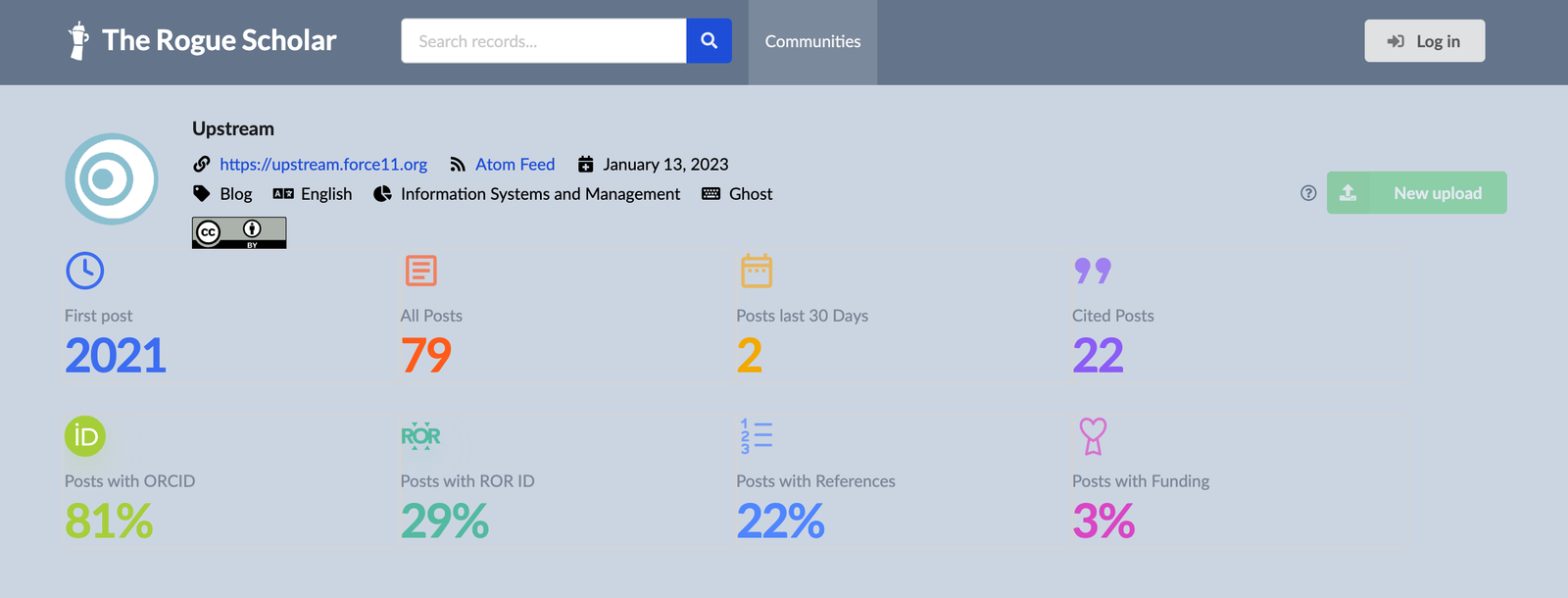Click the award ribbon Funding icon

tap(1093, 436)
